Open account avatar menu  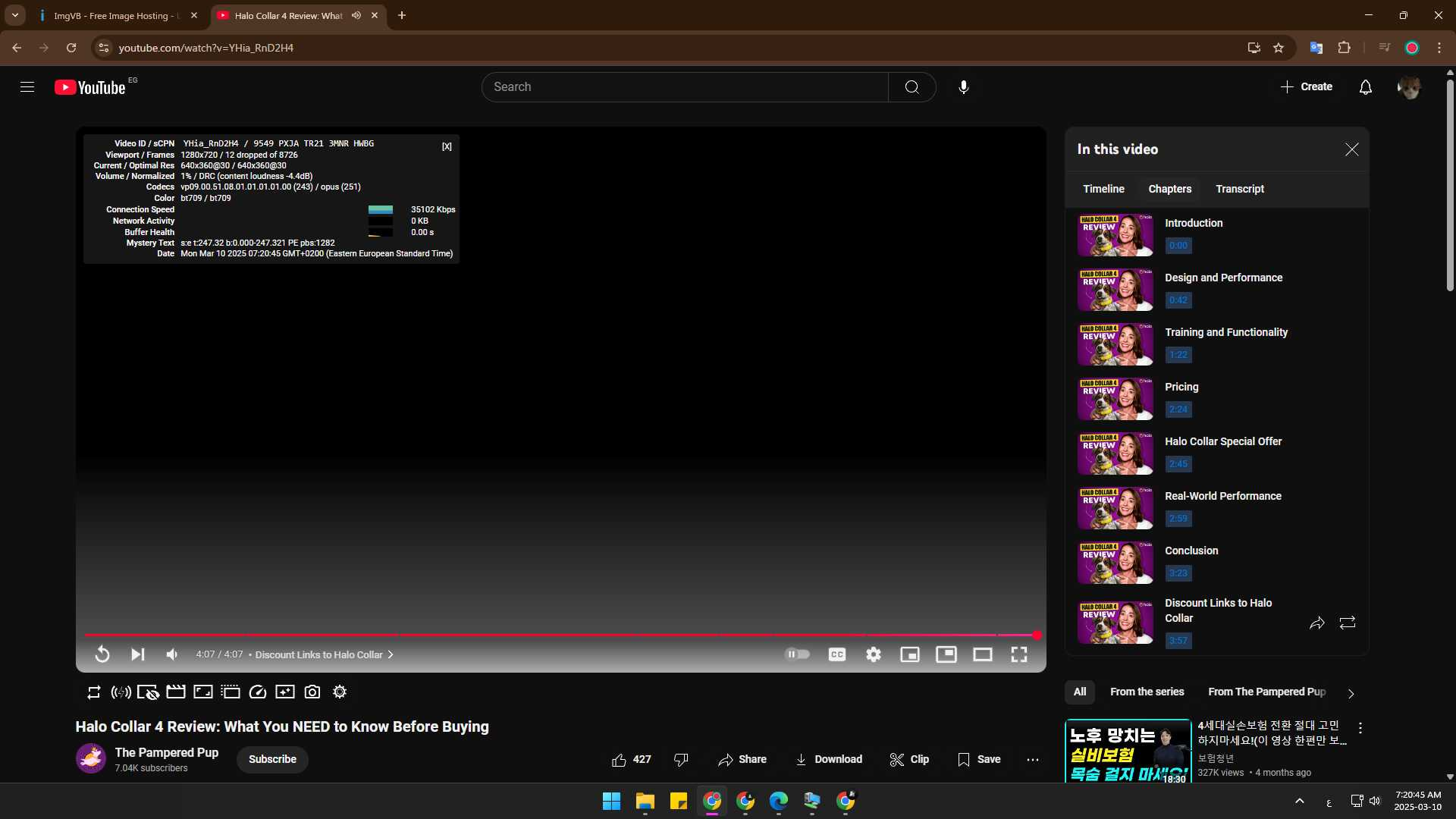pos(1409,87)
